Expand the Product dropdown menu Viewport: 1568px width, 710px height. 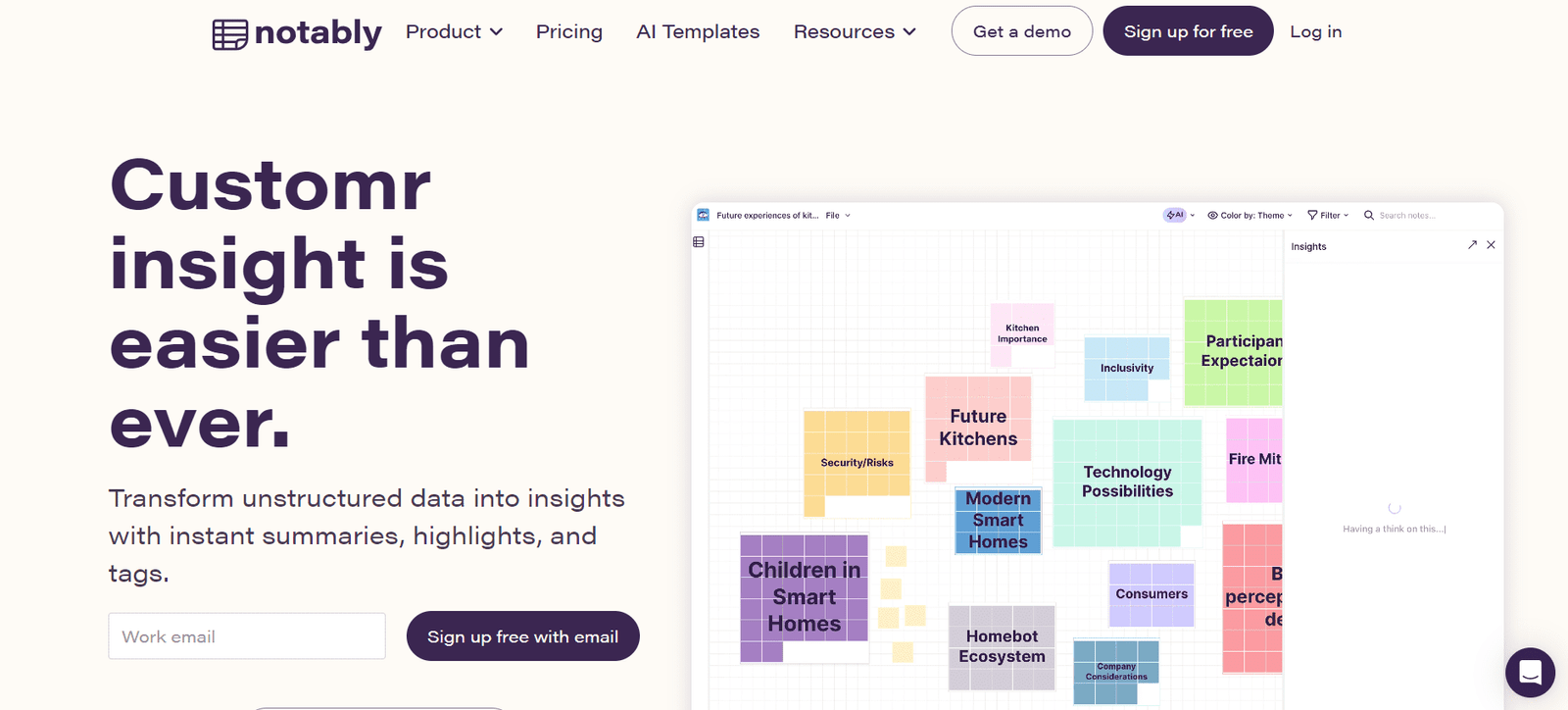click(454, 31)
